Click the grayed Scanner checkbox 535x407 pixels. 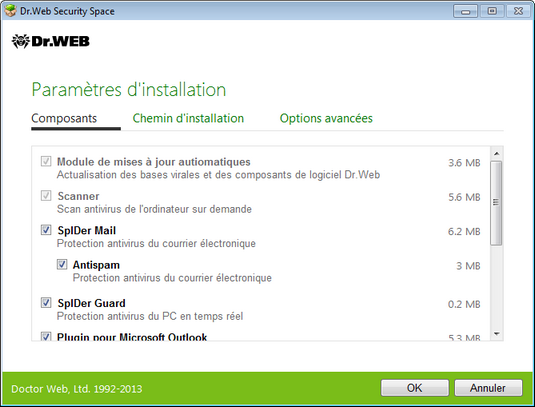[46, 195]
